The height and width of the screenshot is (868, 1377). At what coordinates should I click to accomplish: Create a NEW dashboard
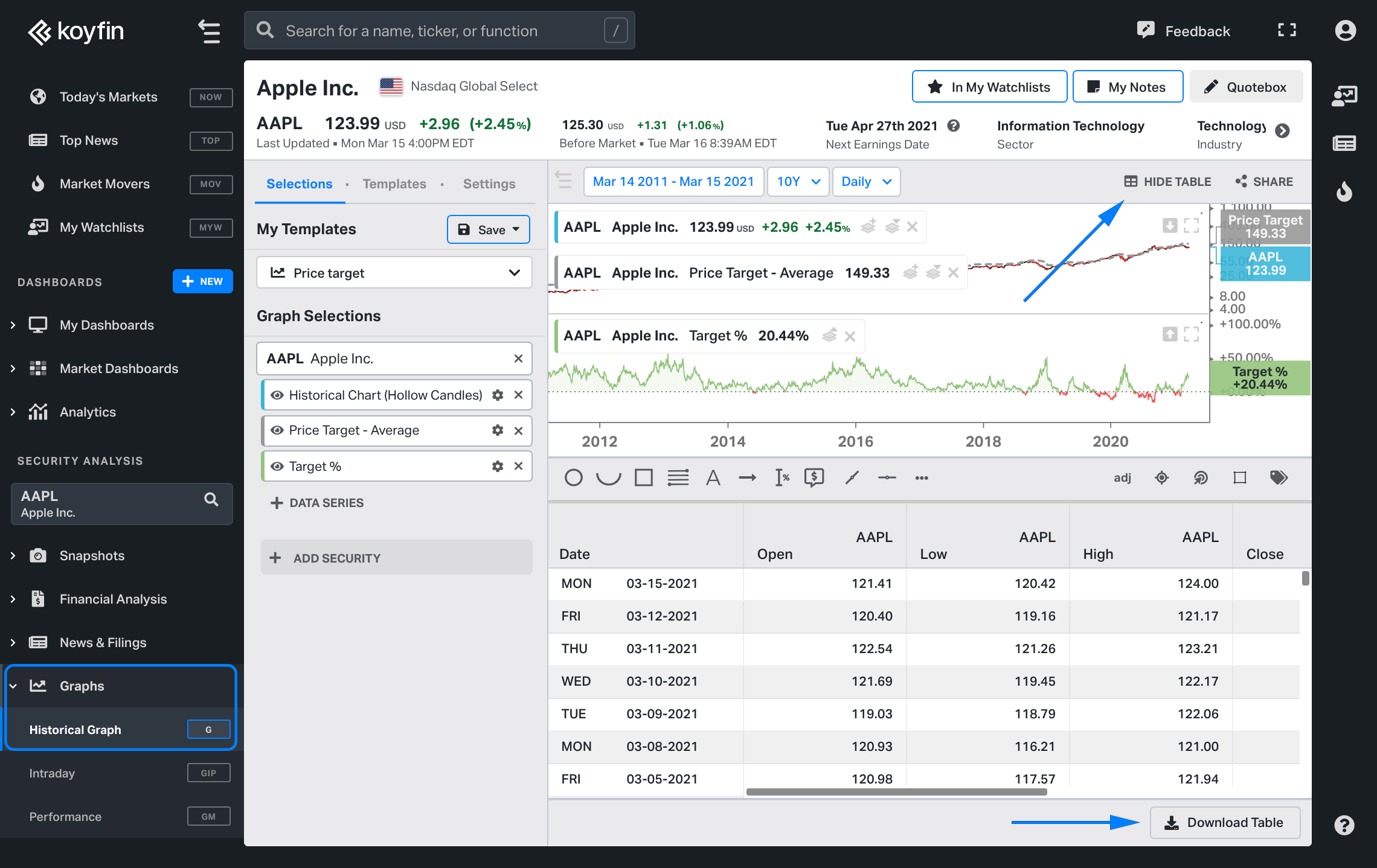coord(202,281)
